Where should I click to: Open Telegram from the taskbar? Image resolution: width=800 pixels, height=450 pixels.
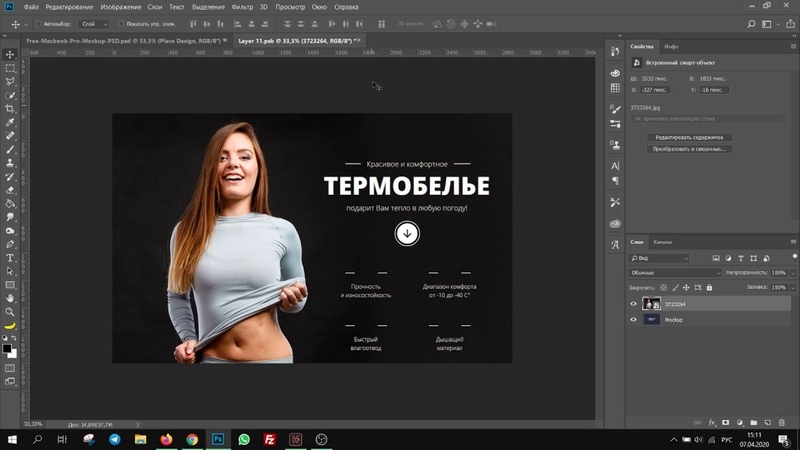point(114,439)
